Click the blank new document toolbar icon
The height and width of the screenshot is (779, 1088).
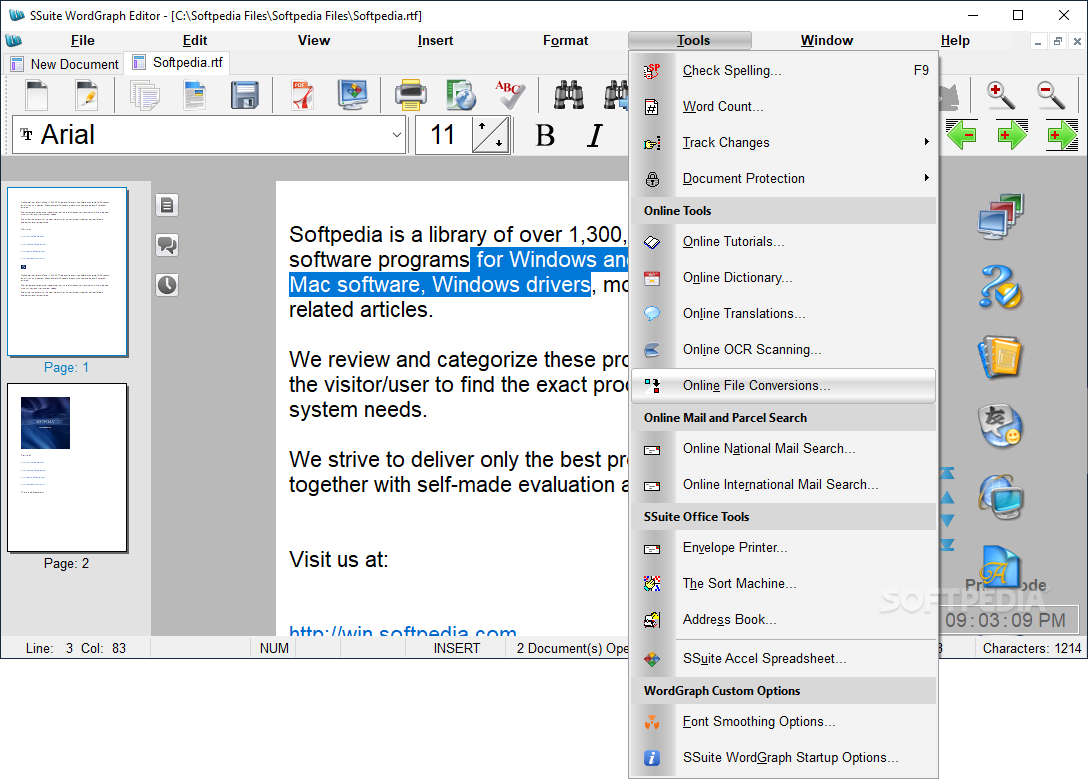coord(37,95)
